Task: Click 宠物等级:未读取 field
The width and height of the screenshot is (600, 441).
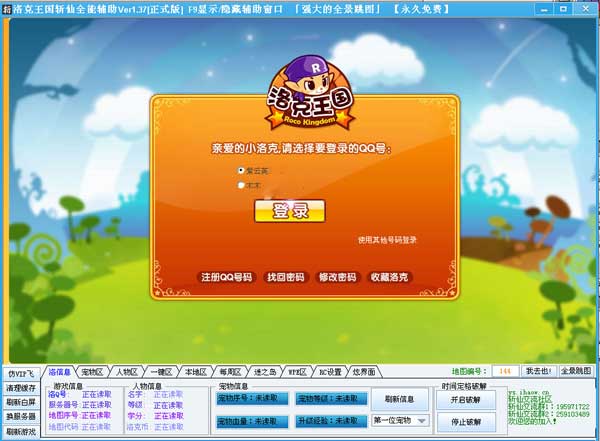Action: click(331, 399)
